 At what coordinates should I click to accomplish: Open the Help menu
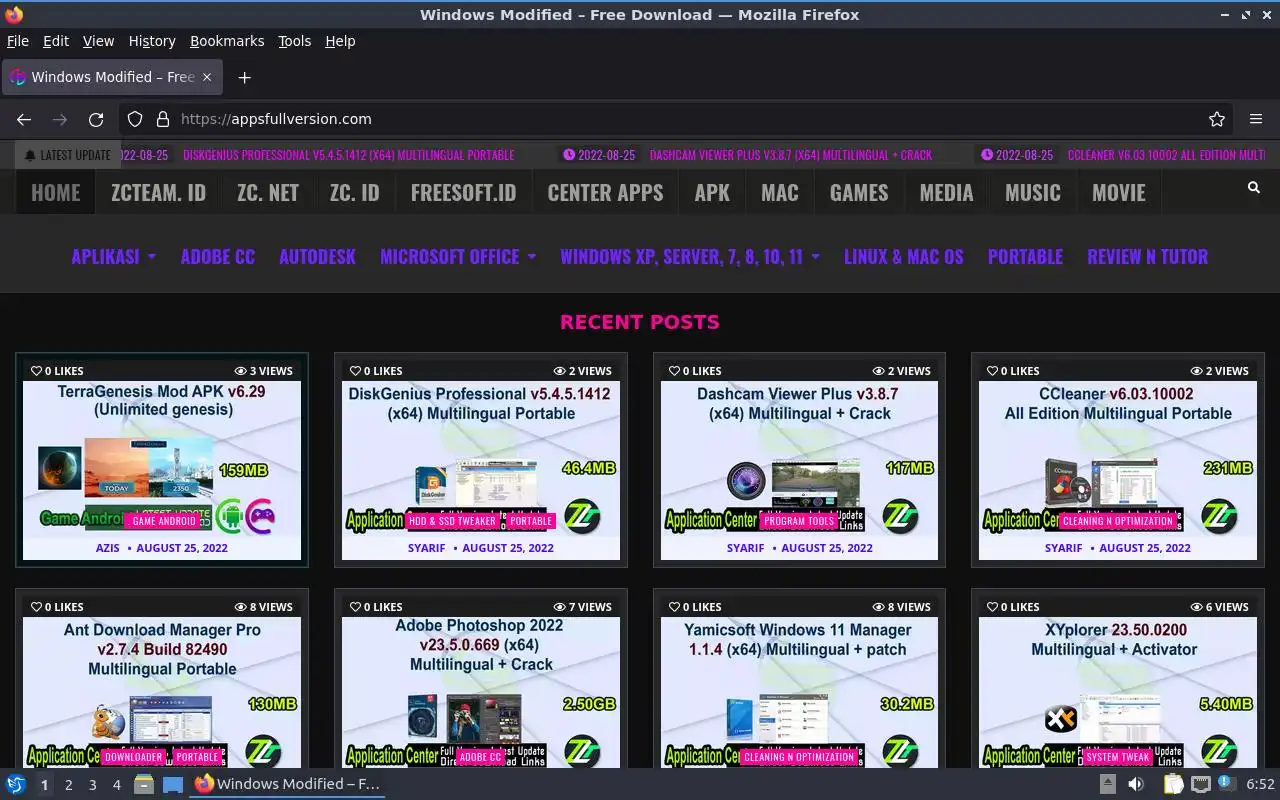click(340, 41)
